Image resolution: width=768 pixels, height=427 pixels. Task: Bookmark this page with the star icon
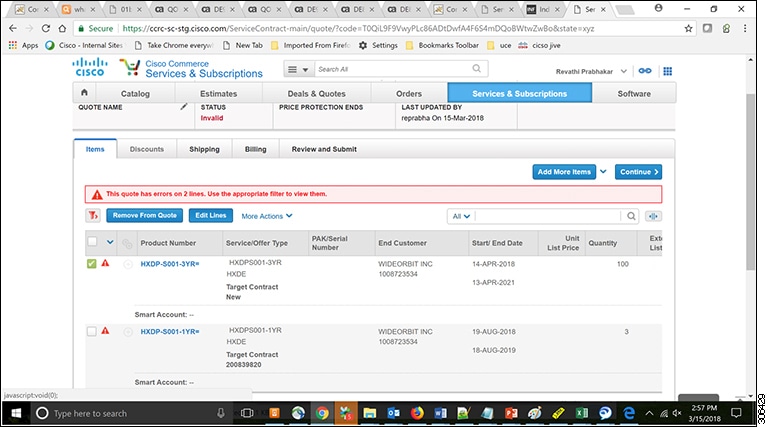click(688, 28)
